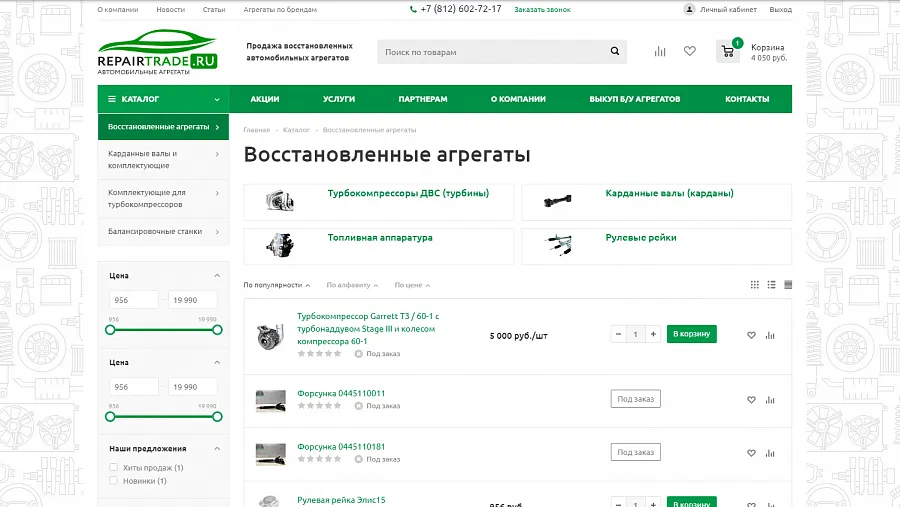Expand Восстановленные агрегаты sidebar submenu

click(218, 127)
